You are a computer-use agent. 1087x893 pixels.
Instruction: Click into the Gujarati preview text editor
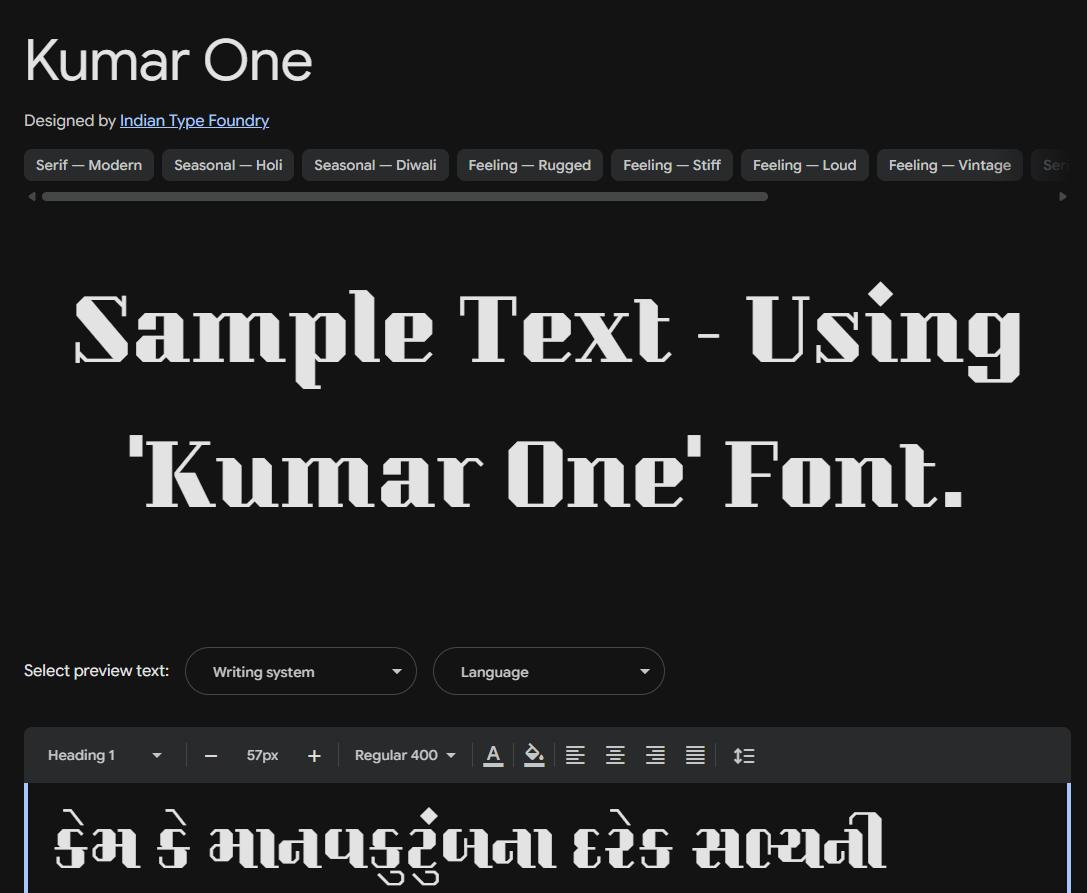click(x=548, y=838)
